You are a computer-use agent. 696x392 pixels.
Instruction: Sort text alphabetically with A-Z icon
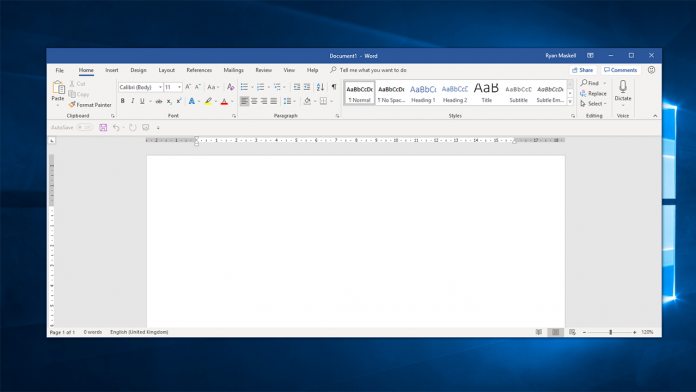point(320,87)
